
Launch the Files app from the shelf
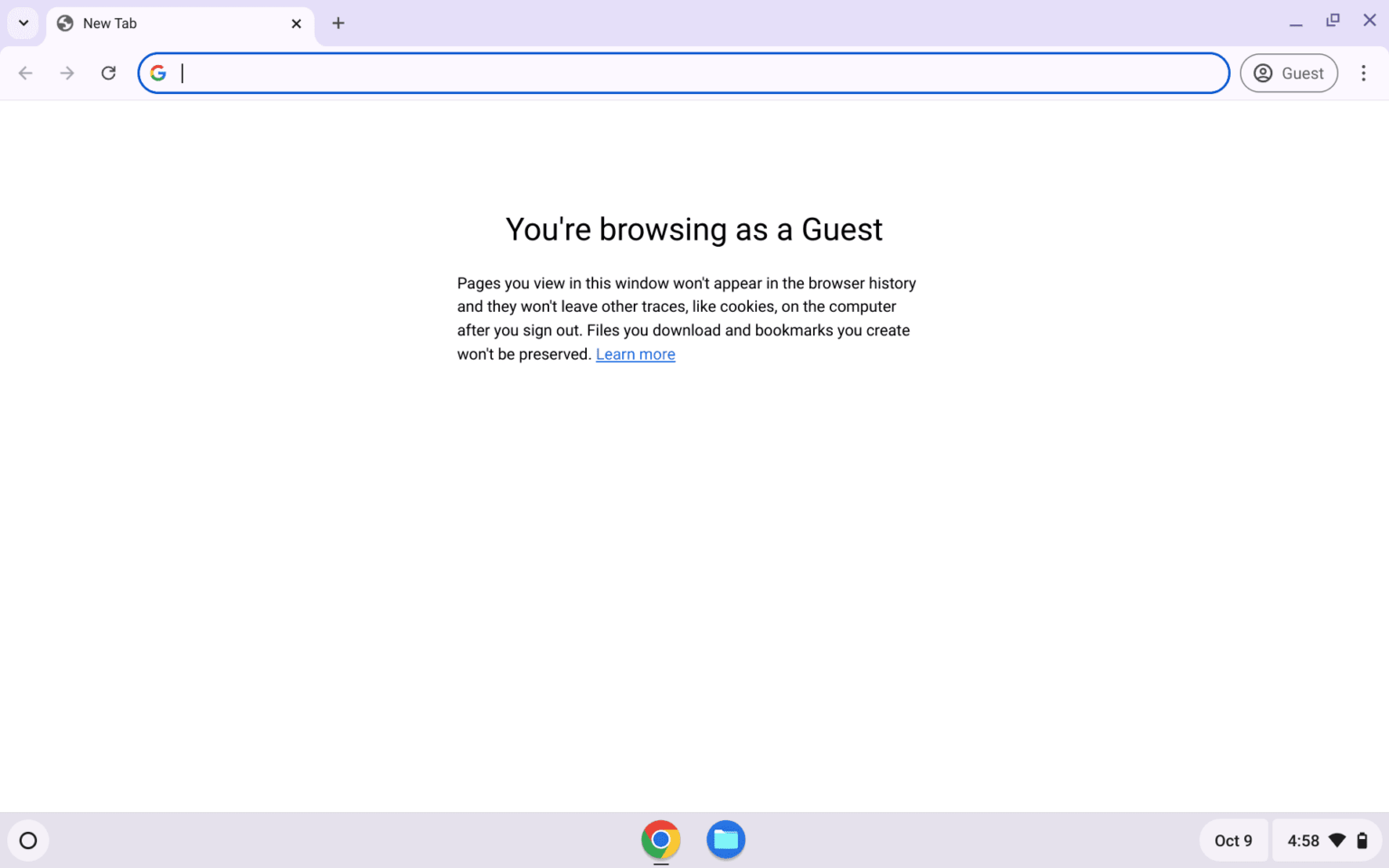click(725, 840)
